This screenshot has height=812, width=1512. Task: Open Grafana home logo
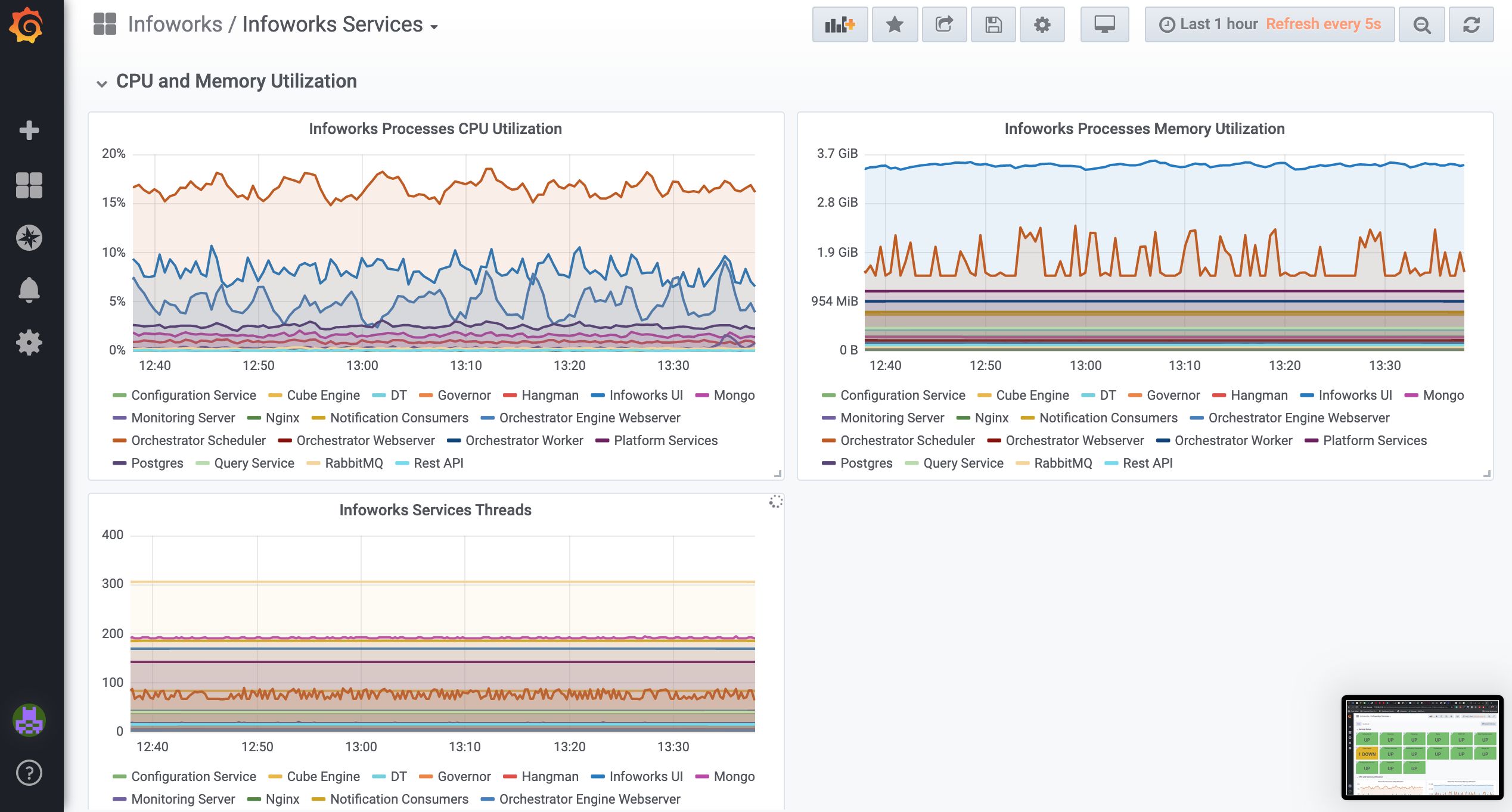27,24
